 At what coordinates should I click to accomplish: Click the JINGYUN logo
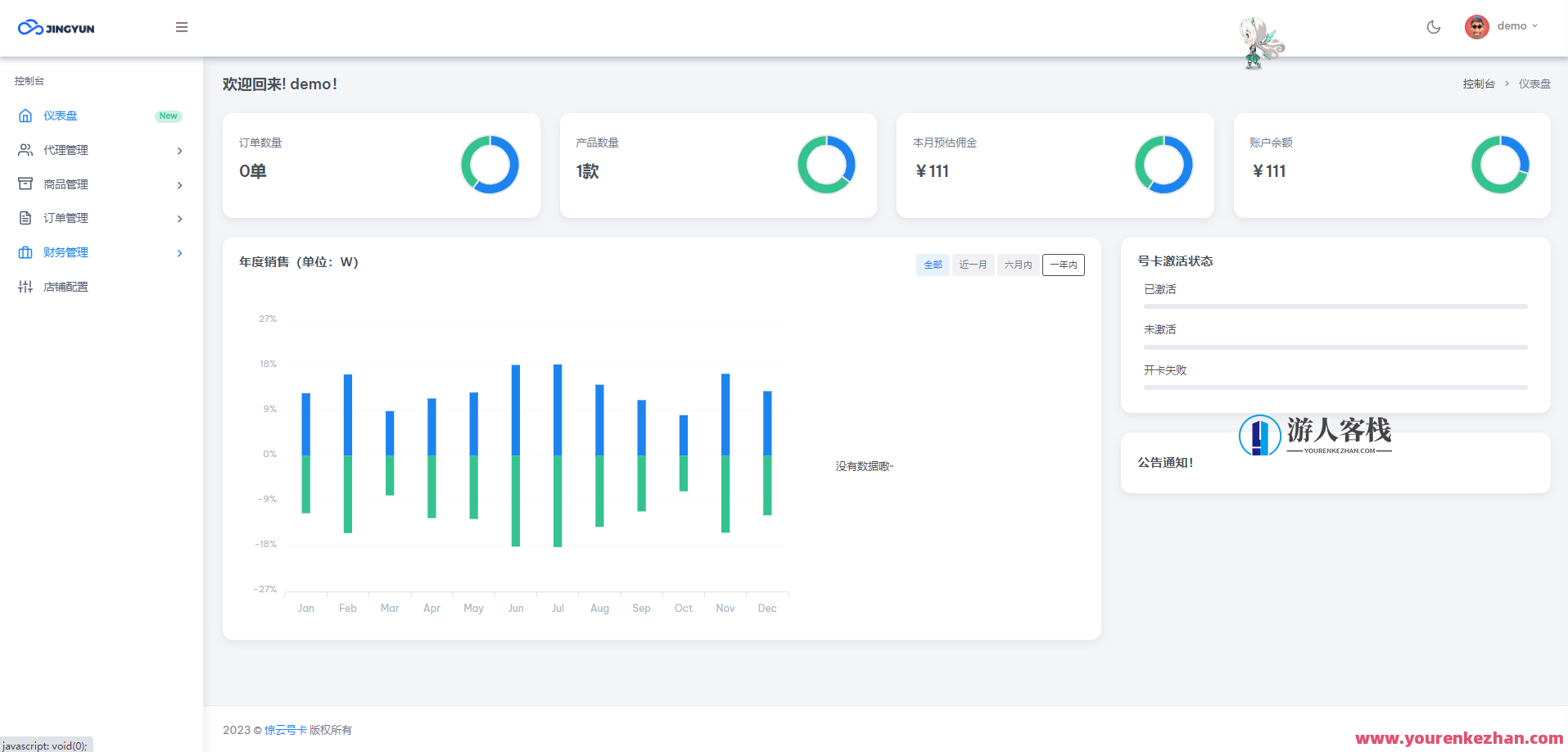[x=56, y=28]
